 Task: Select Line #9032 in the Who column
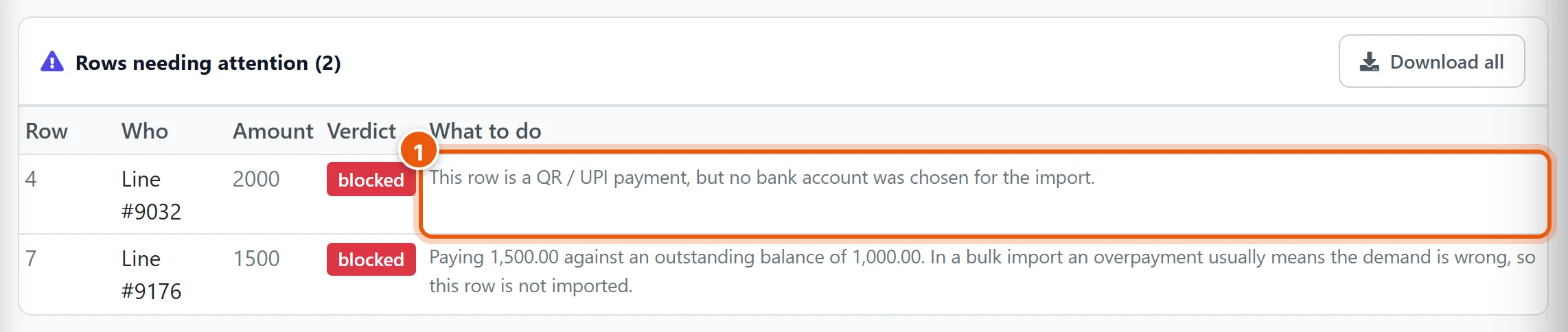tap(151, 195)
